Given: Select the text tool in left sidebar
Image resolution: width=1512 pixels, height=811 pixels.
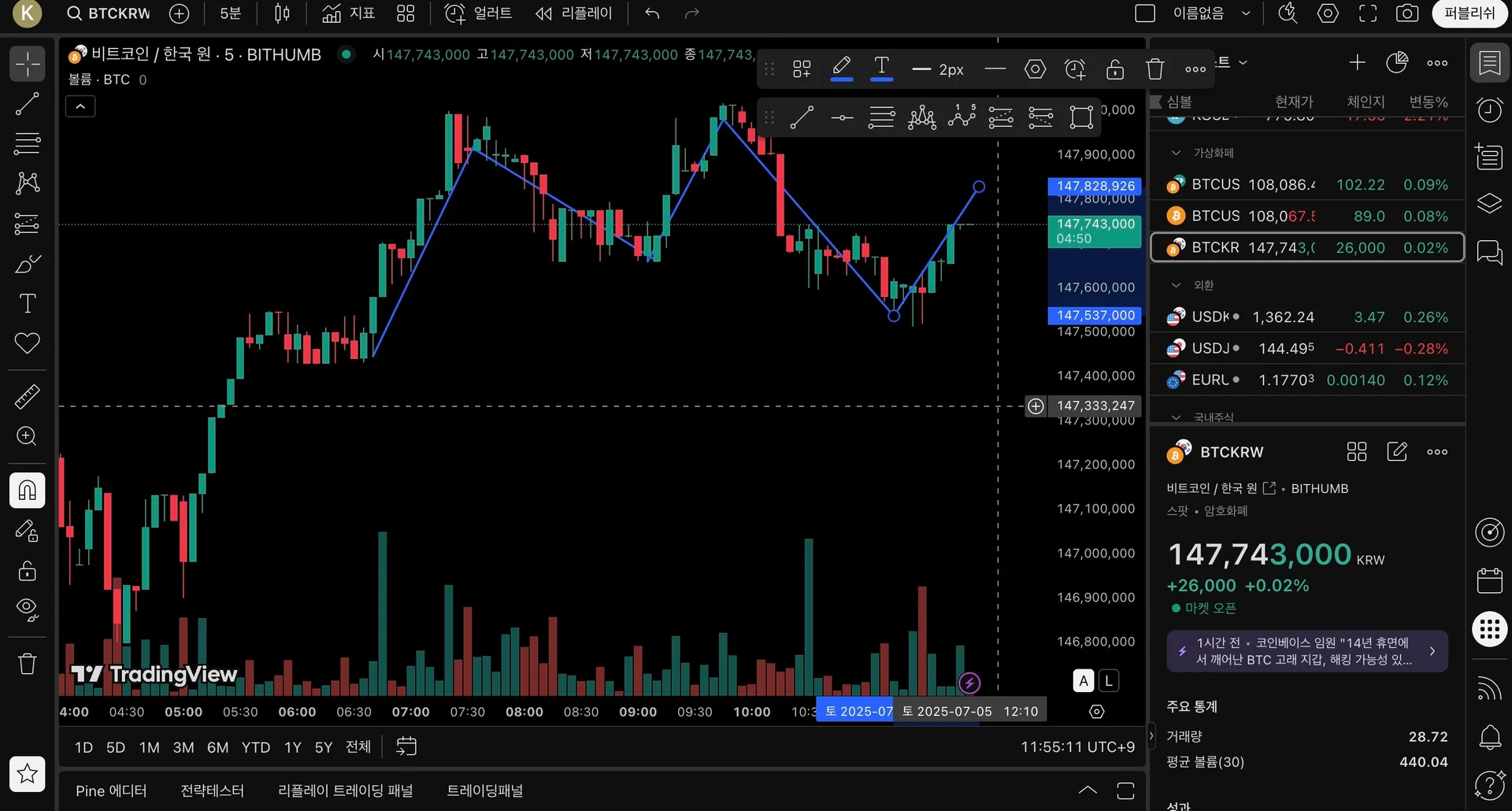Looking at the screenshot, I should (28, 303).
